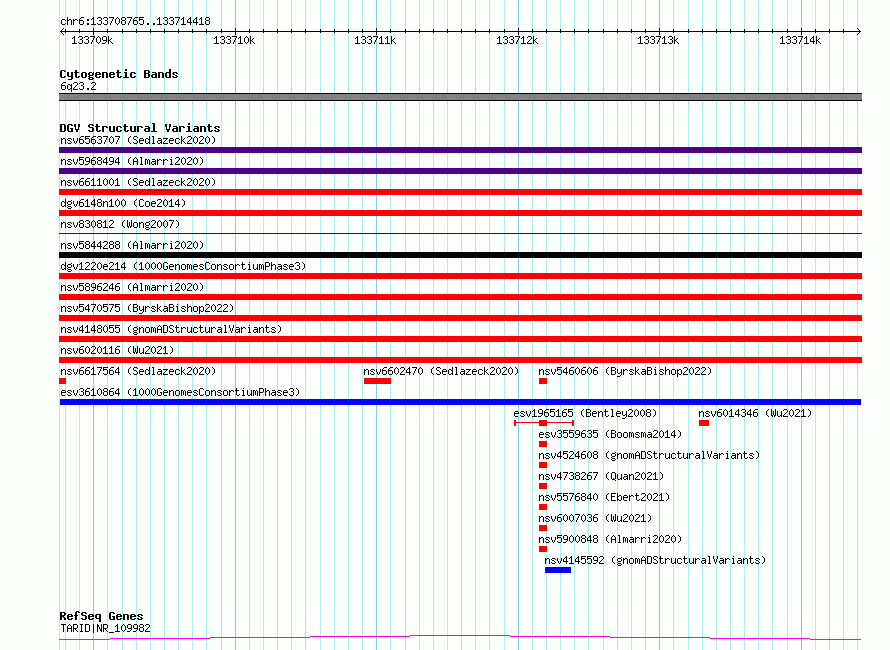Select the nsv830812 (Wong2007) label
This screenshot has height=650, width=890.
(x=120, y=224)
